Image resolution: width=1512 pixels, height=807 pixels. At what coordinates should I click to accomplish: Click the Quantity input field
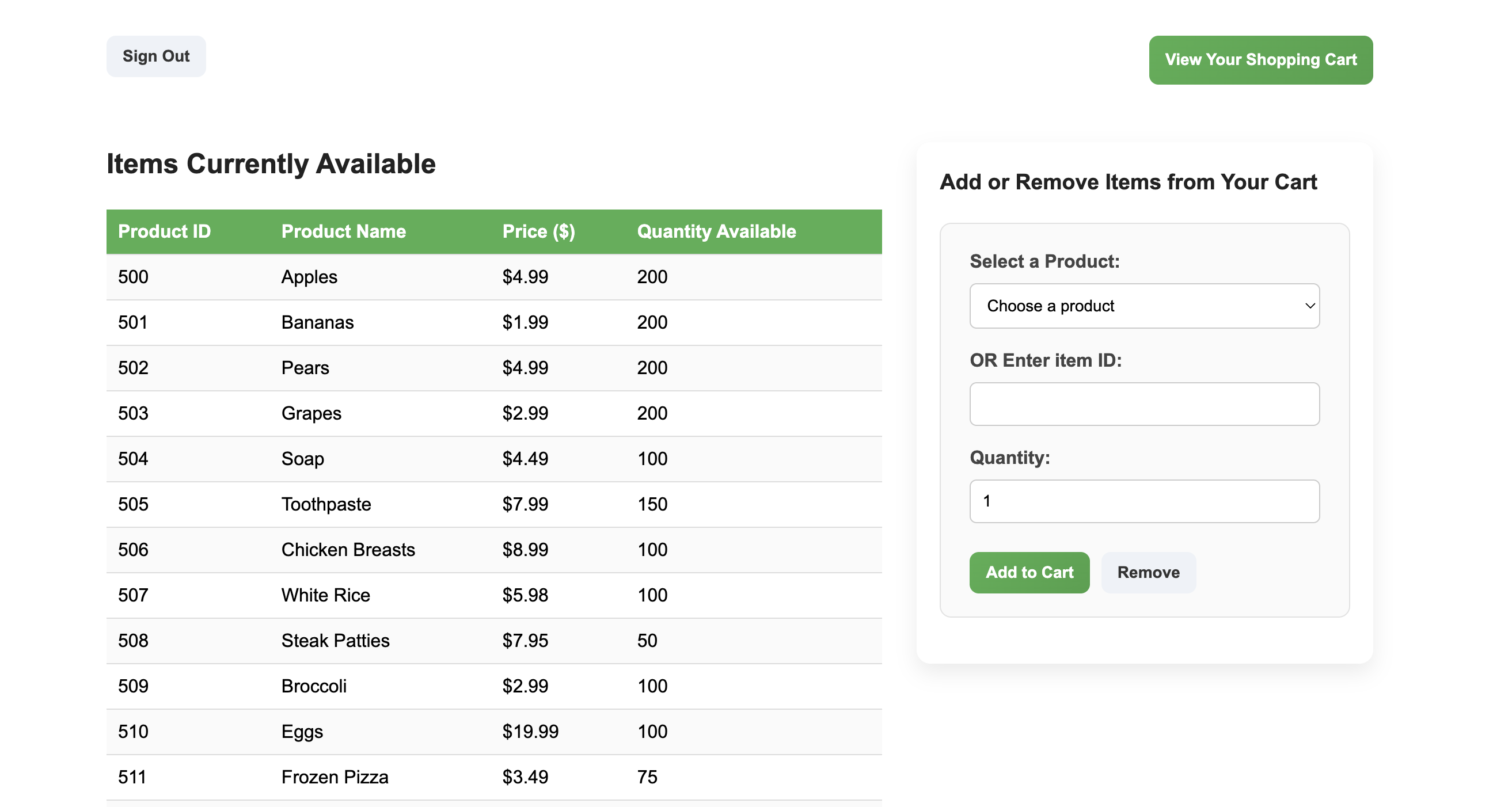point(1144,501)
